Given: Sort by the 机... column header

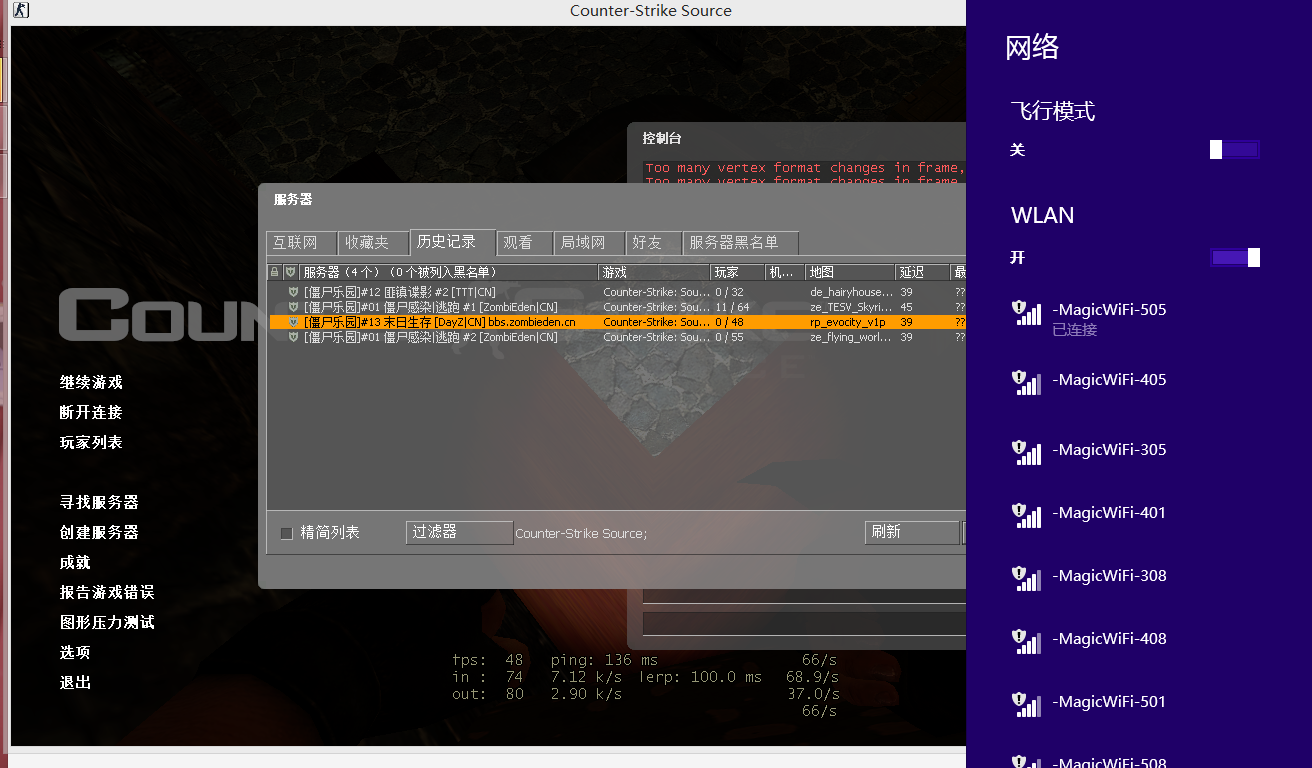Looking at the screenshot, I should [785, 272].
